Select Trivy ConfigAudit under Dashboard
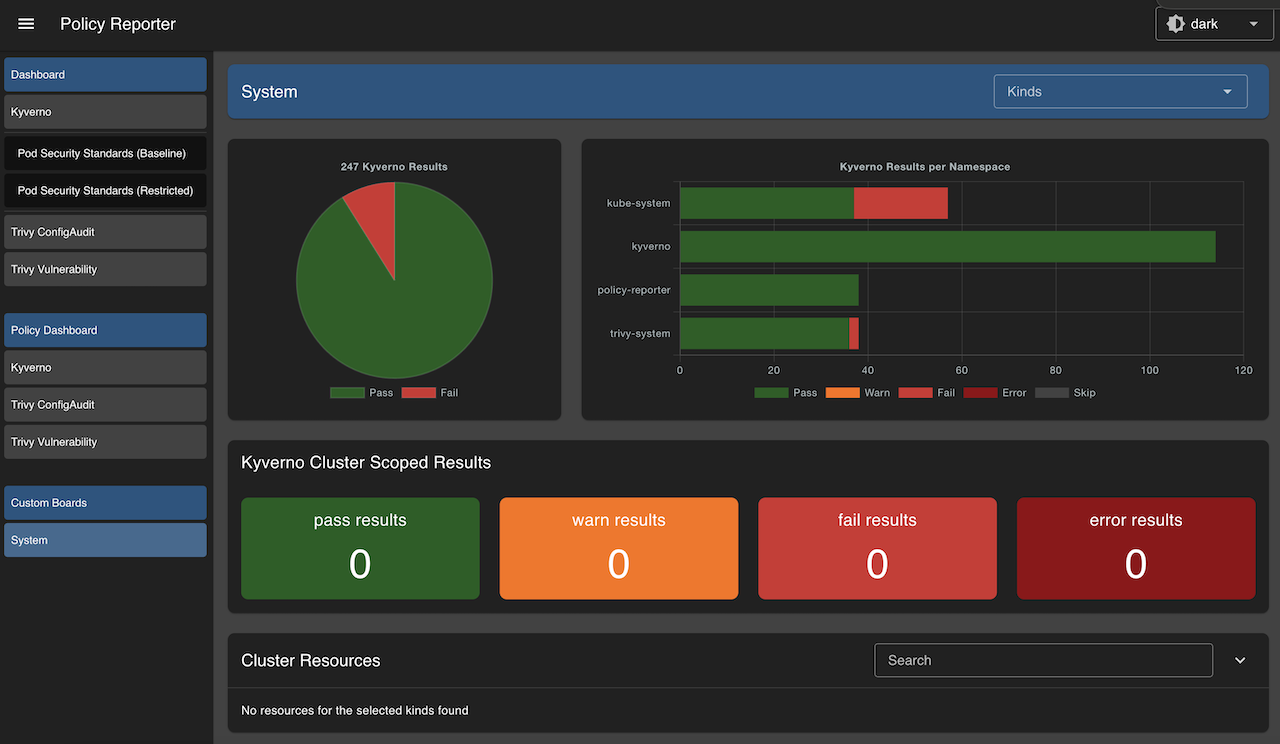1280x744 pixels. click(105, 232)
